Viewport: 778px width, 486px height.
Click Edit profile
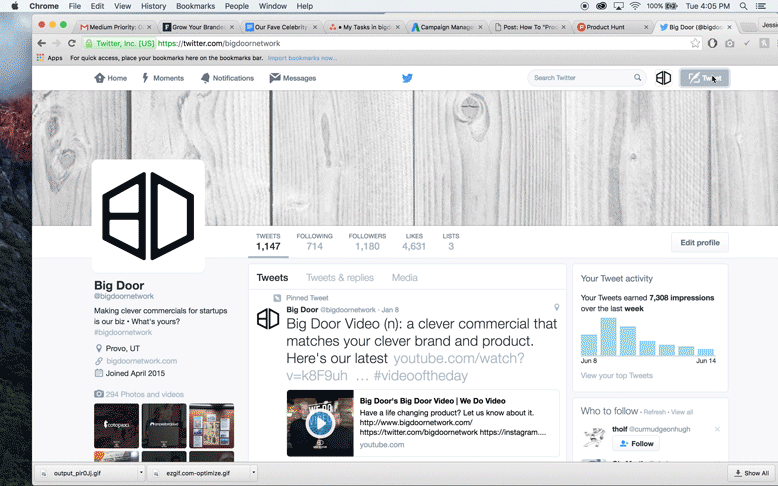coord(700,242)
